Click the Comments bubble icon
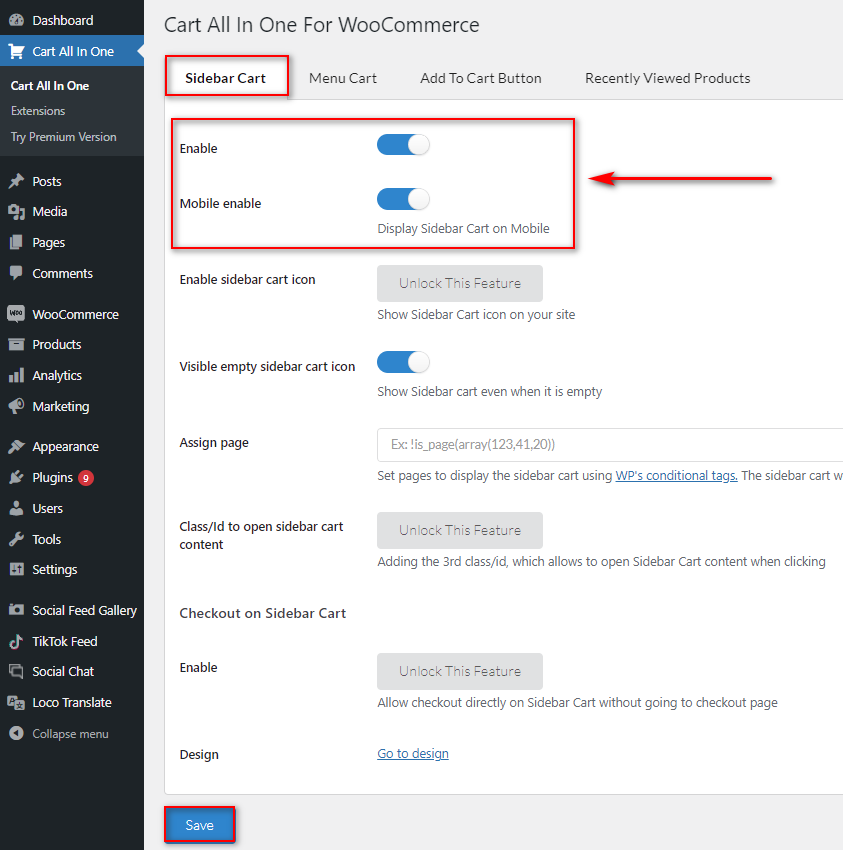The image size is (843, 850). (16, 273)
